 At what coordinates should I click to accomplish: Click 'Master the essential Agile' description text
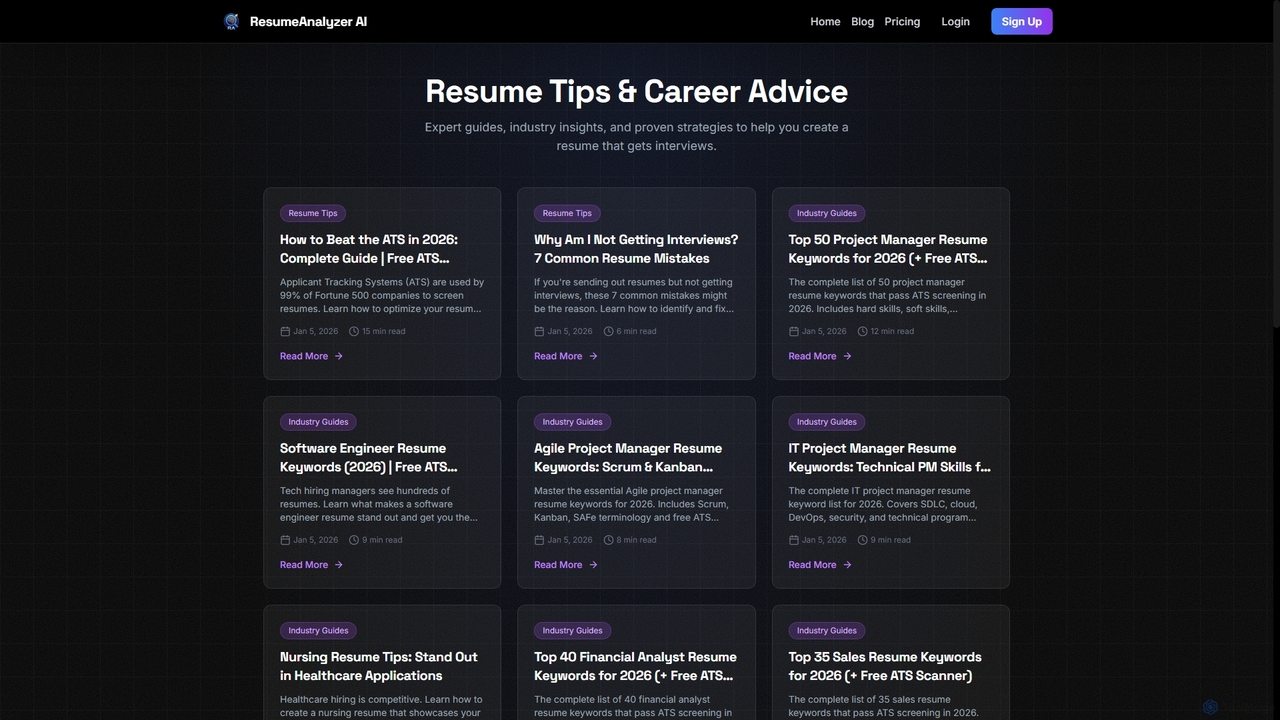tap(631, 504)
